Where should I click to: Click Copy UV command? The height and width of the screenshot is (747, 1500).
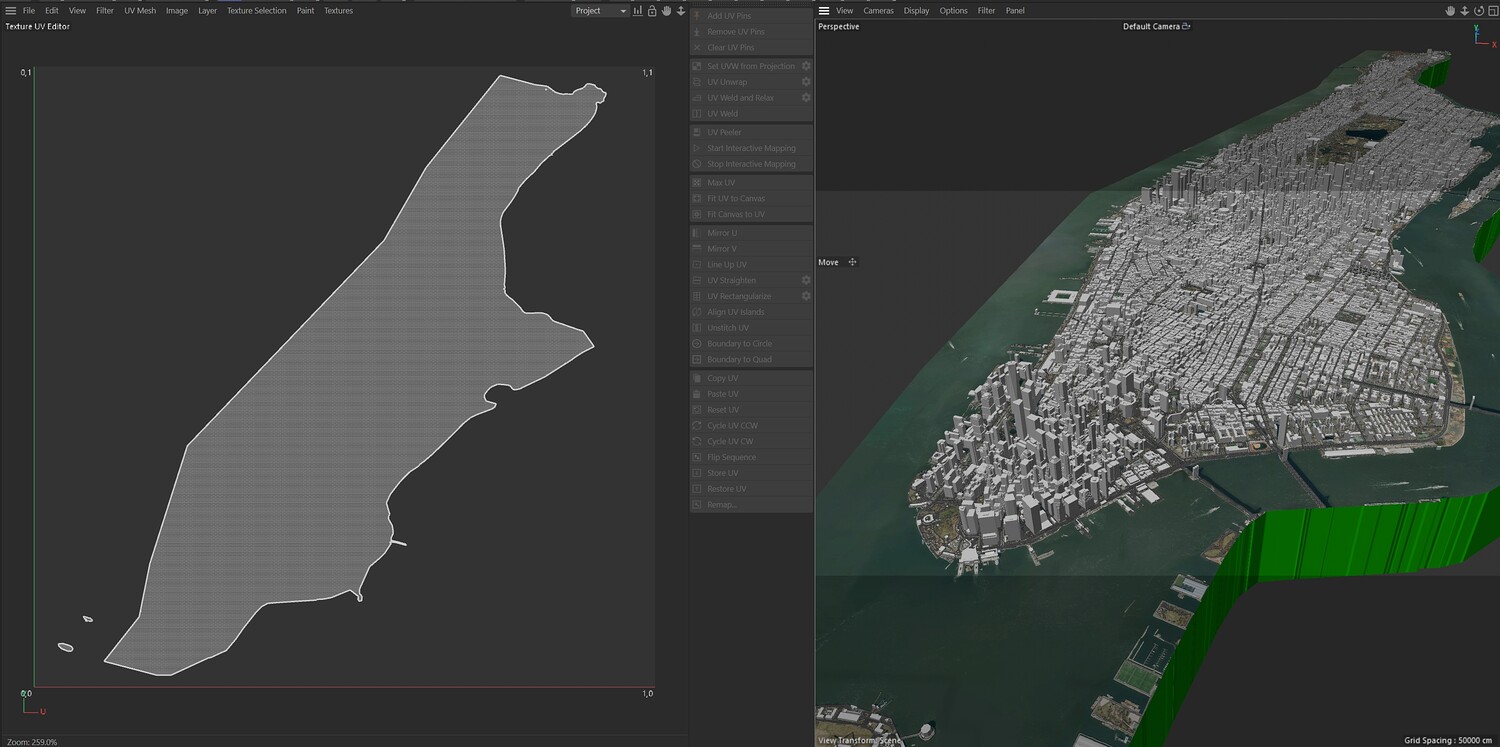click(x=751, y=378)
